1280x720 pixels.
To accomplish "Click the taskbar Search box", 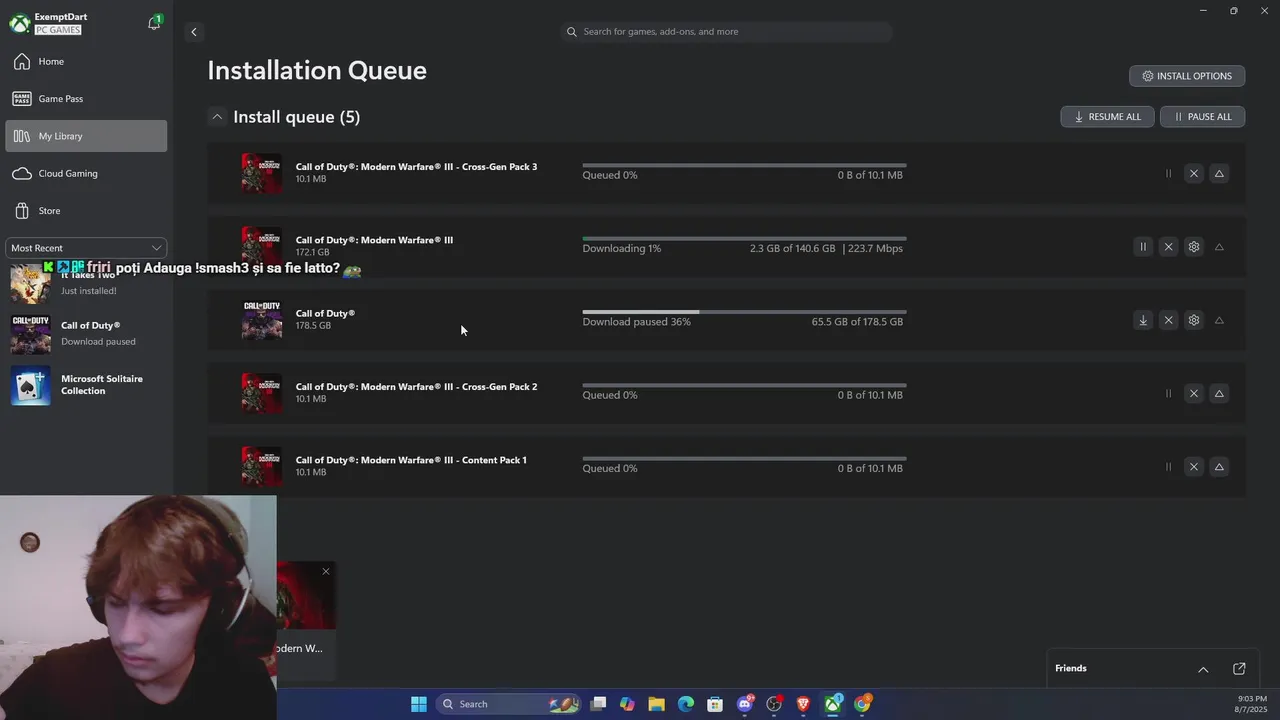I will [508, 704].
